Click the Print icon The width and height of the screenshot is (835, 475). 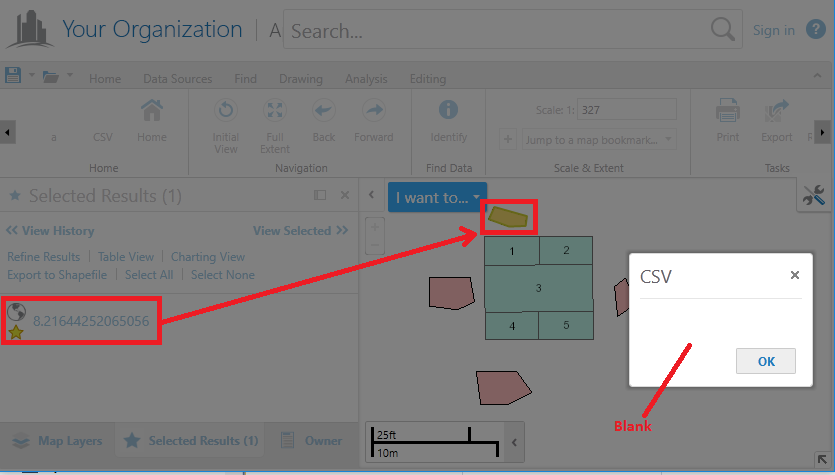click(x=727, y=111)
